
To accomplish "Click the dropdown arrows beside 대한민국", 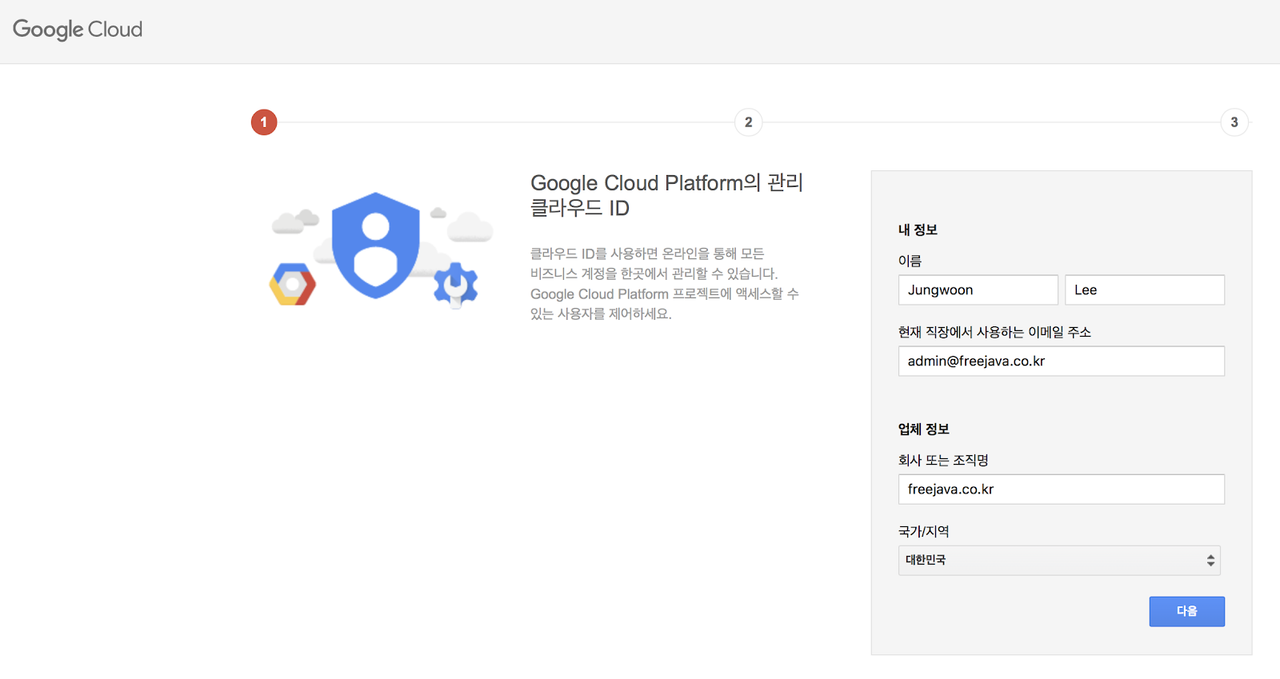I will coord(1211,560).
